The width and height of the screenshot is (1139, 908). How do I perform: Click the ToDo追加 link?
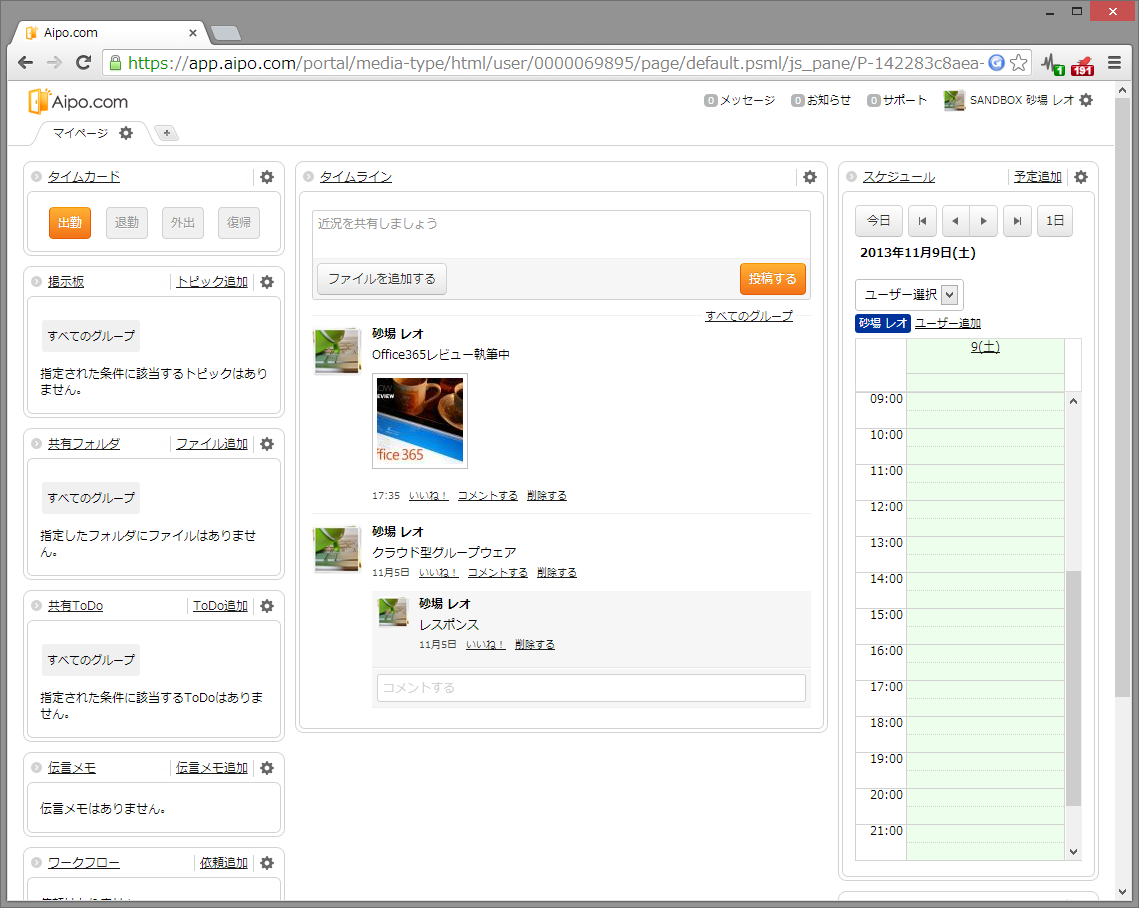(x=220, y=606)
